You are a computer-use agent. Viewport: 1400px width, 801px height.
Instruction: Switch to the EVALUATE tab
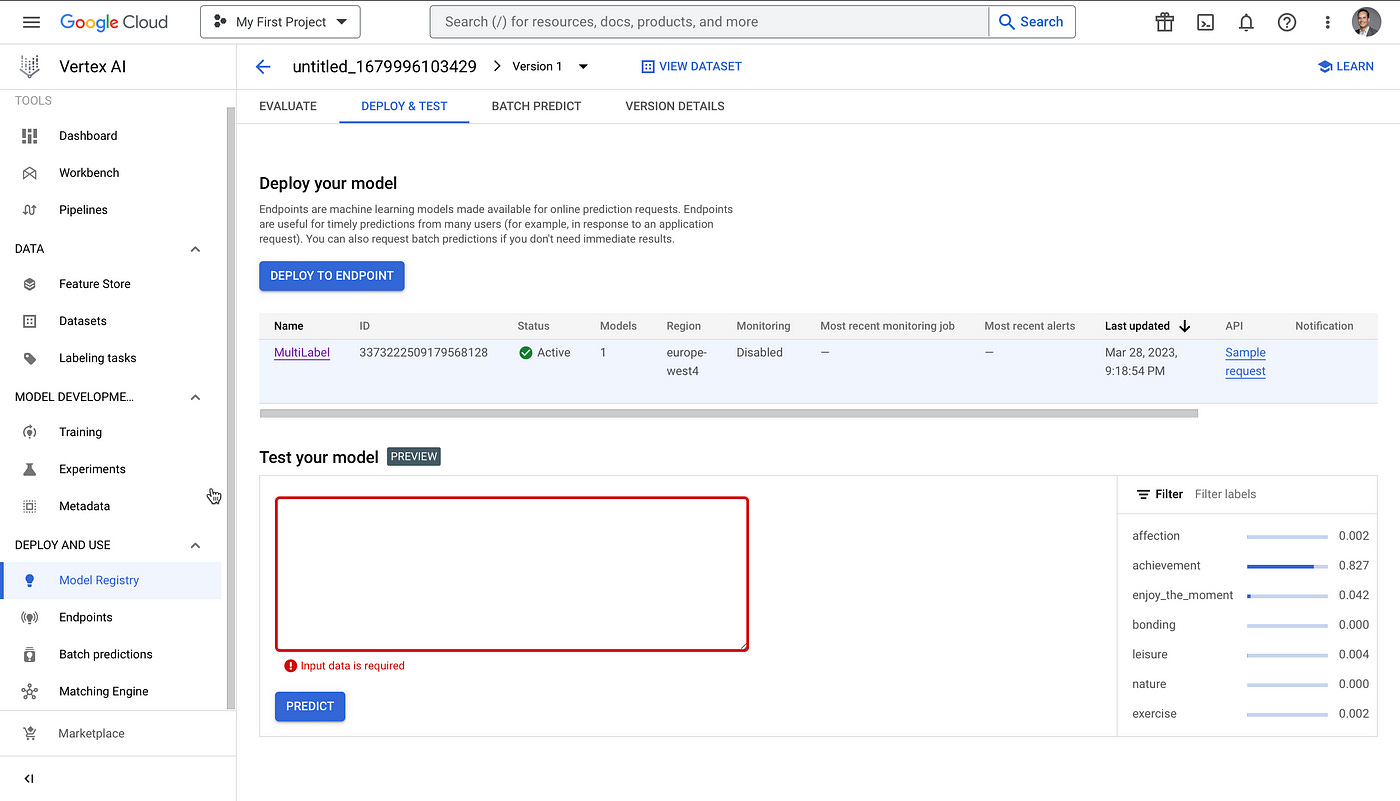click(x=288, y=106)
